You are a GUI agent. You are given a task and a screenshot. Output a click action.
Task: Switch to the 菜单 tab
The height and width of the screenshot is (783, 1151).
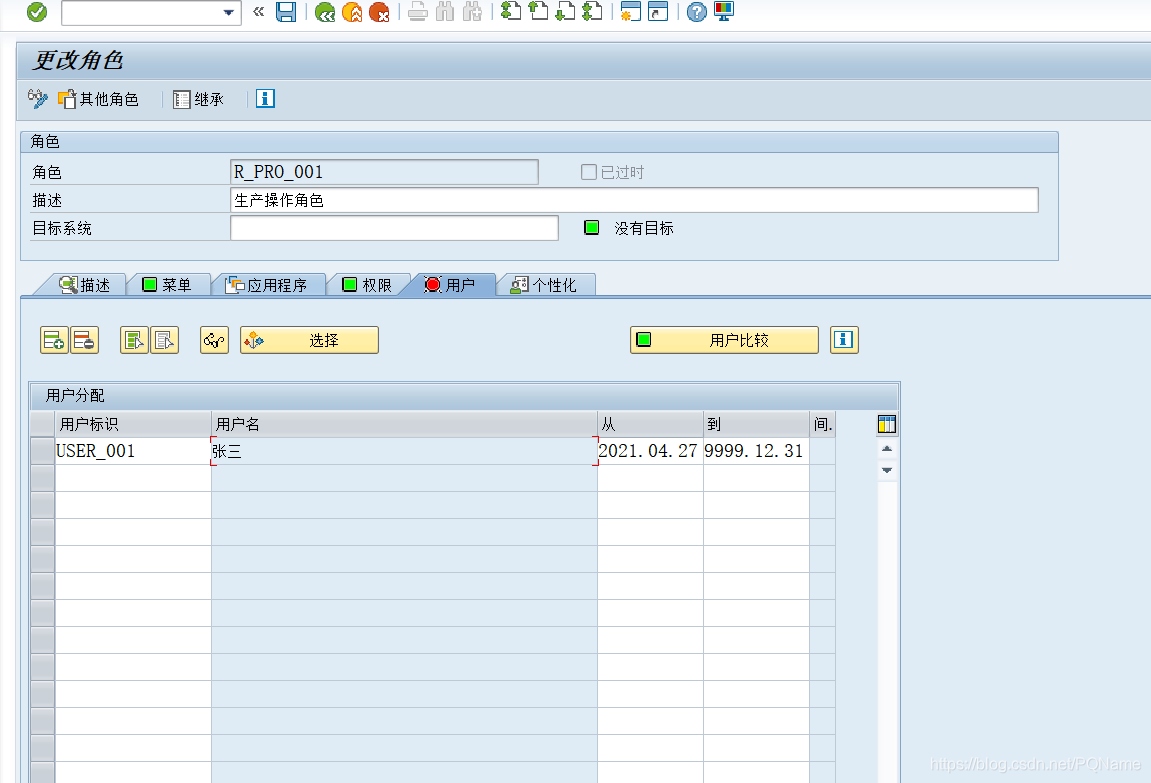167,285
